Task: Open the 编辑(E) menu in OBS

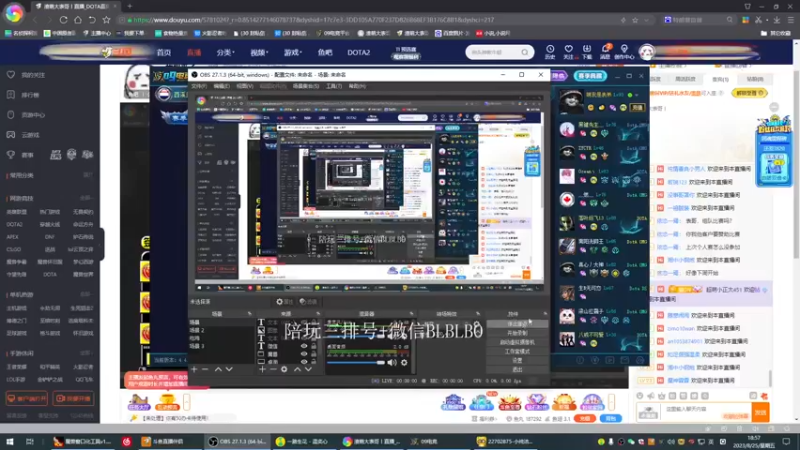Action: [221, 86]
